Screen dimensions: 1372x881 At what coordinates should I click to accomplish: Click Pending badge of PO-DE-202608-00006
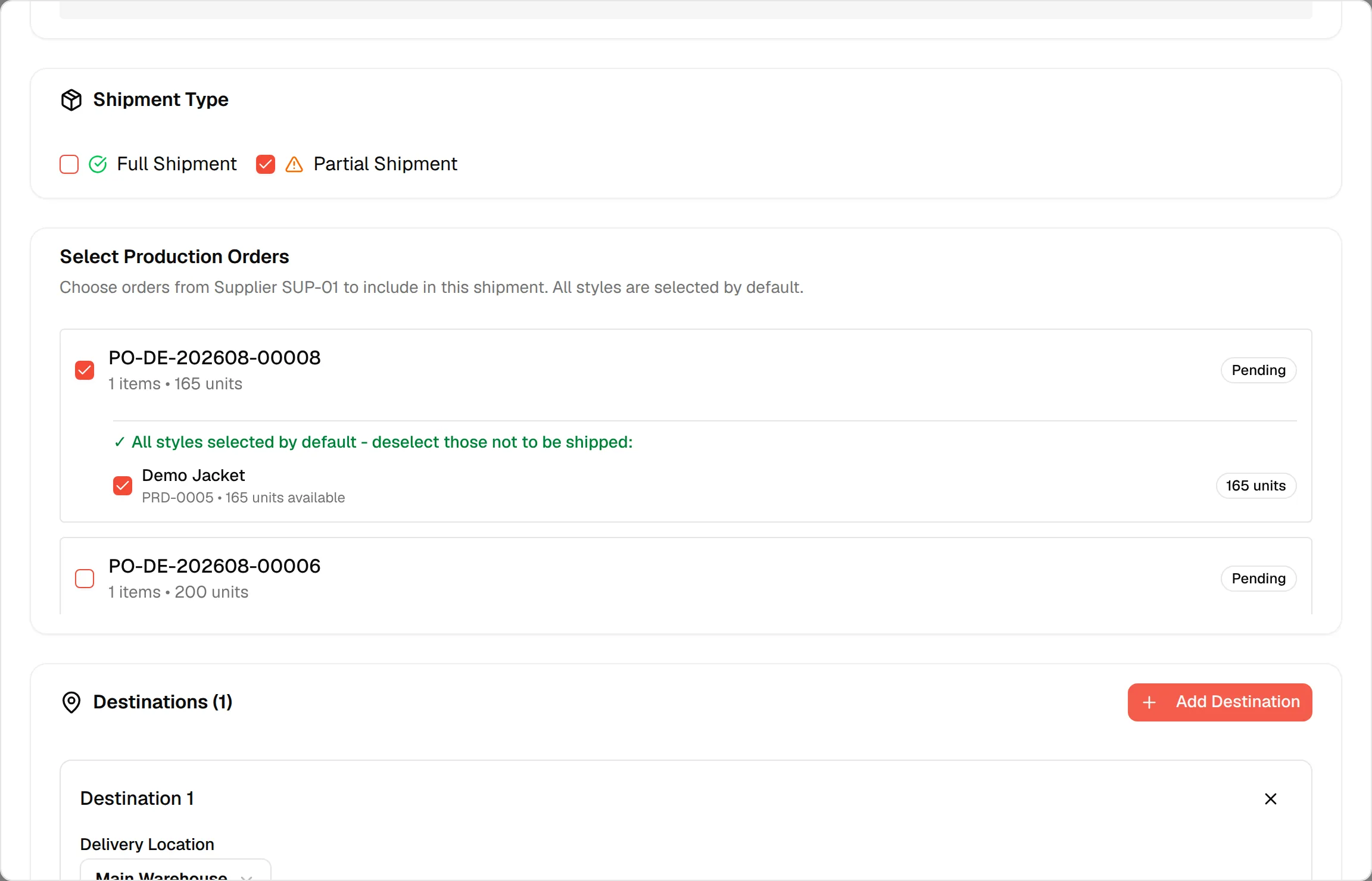pos(1259,579)
